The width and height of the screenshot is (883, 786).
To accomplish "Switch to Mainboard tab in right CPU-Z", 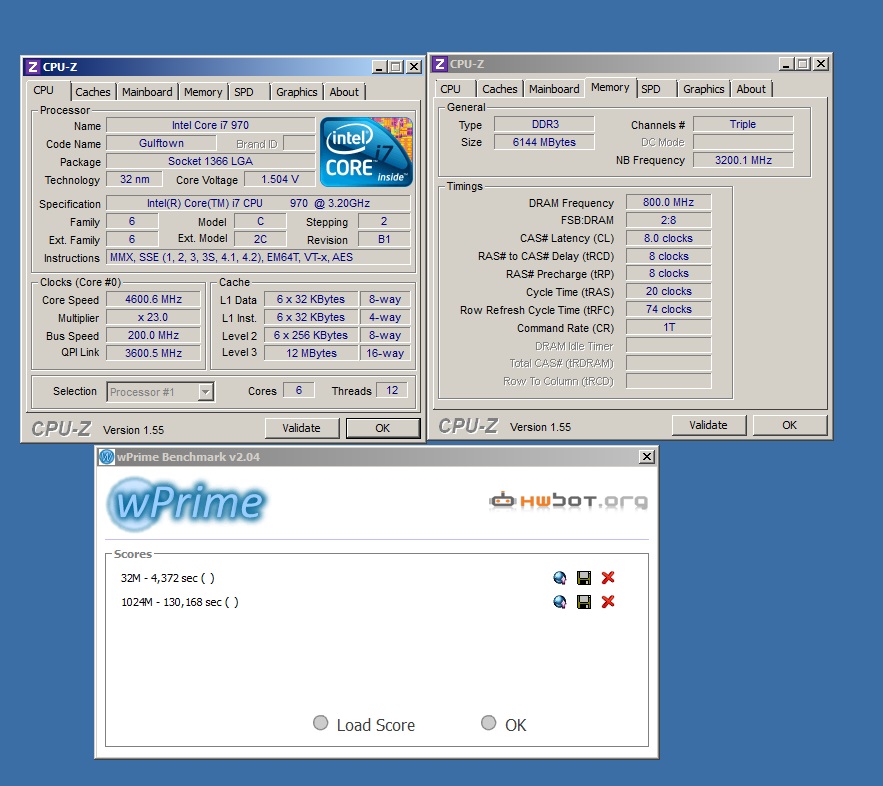I will point(554,89).
